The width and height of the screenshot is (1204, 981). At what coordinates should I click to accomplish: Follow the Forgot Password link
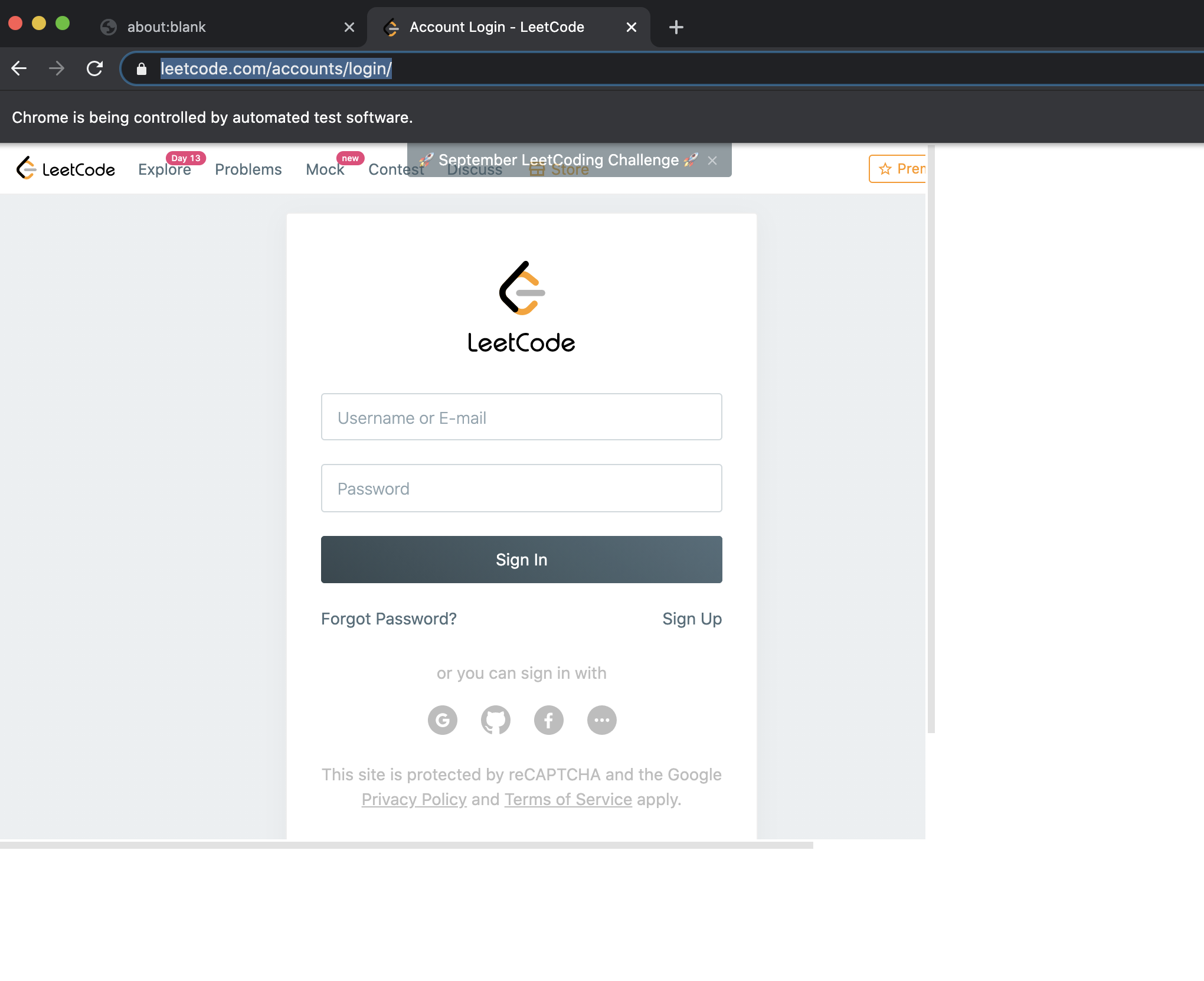pos(389,619)
